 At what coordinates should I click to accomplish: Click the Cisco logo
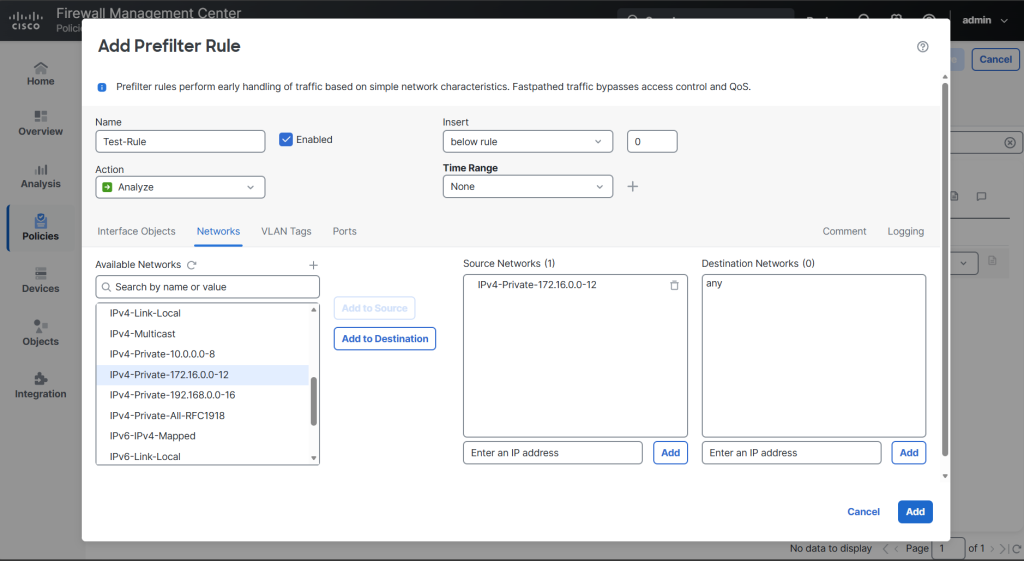[x=25, y=20]
